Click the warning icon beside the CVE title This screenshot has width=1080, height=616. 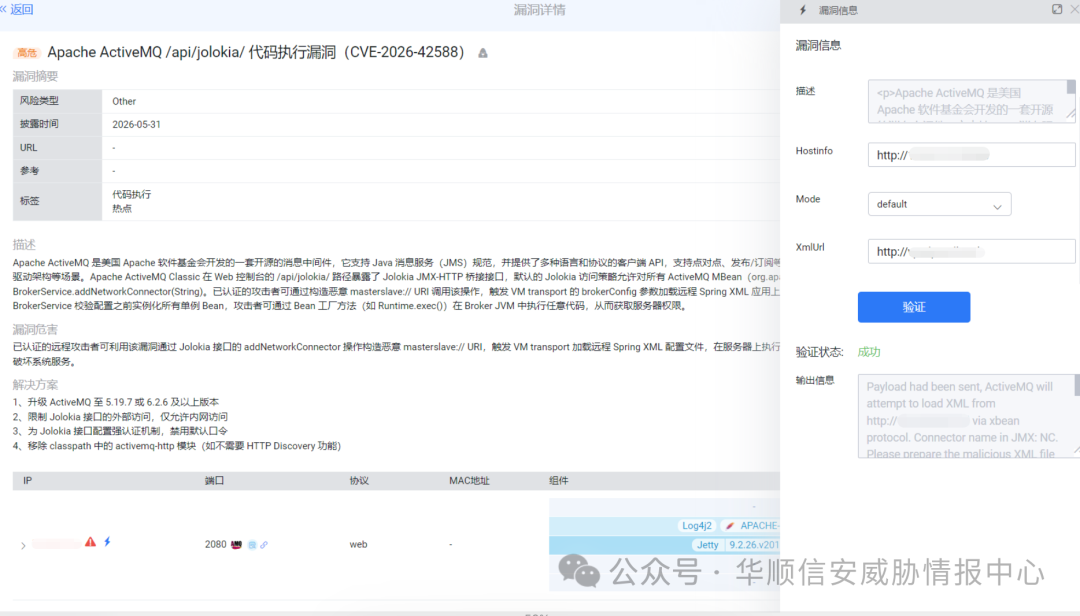pos(483,53)
